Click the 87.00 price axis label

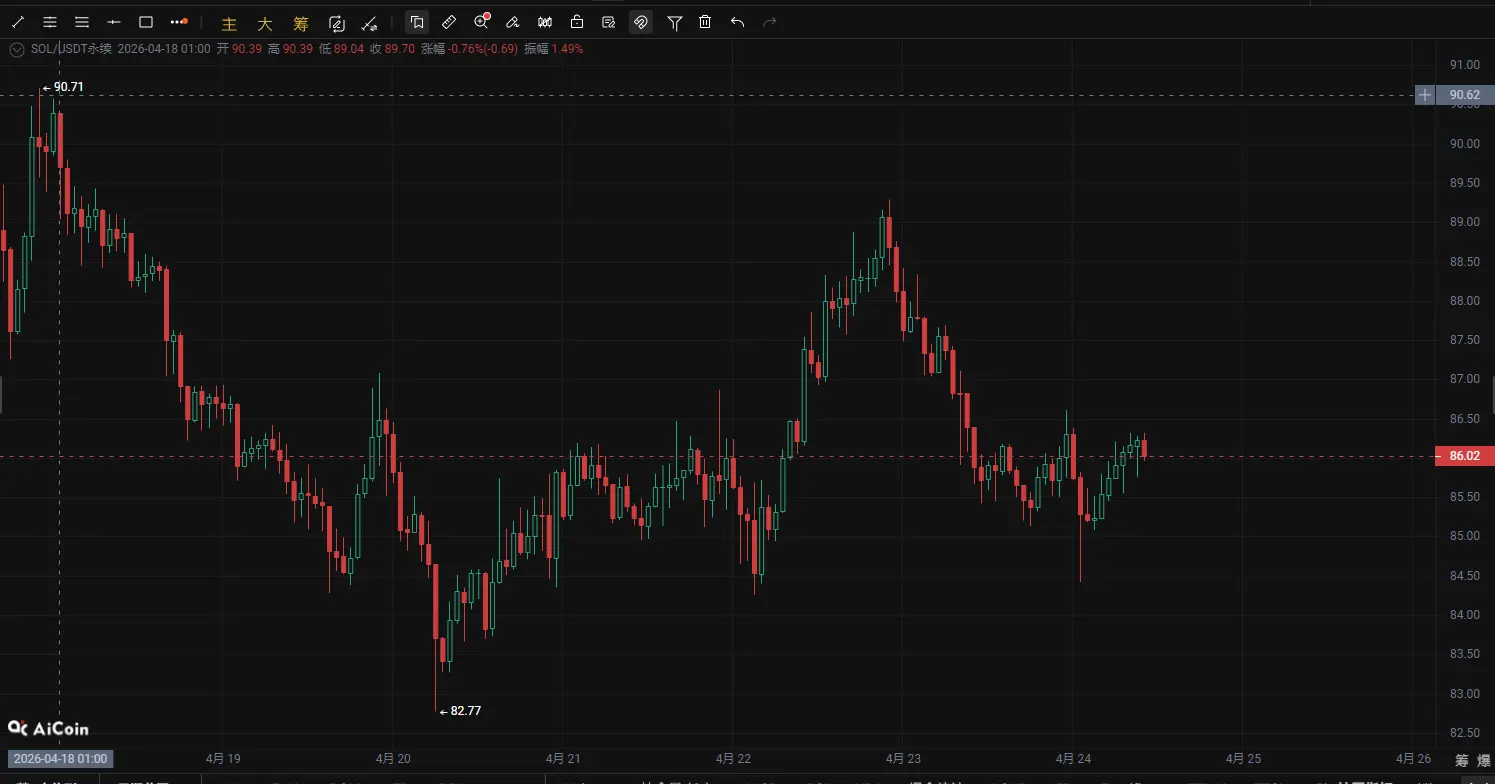(x=1464, y=379)
